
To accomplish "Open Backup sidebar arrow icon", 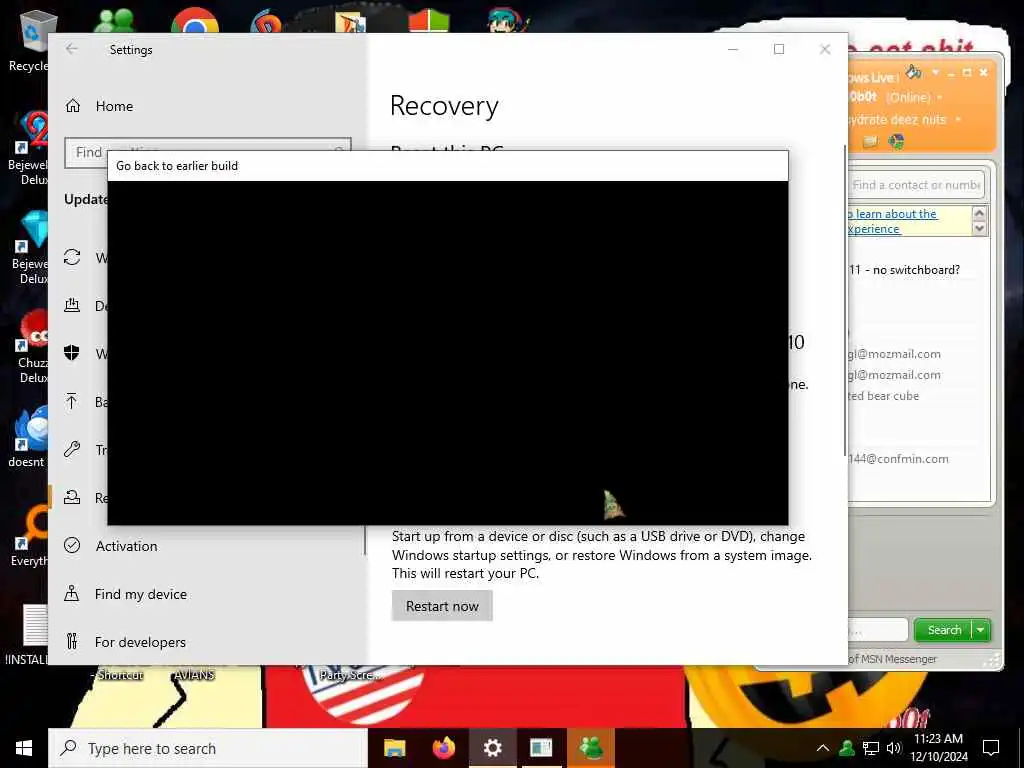I will pyautogui.click(x=72, y=401).
